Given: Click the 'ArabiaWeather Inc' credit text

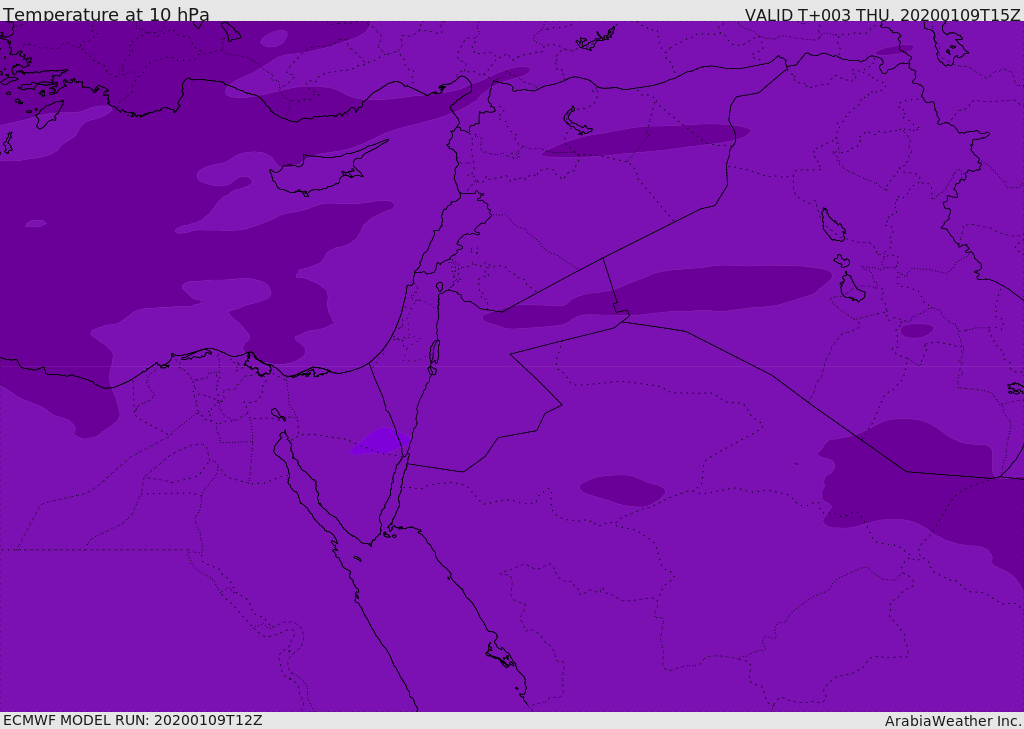Looking at the screenshot, I should [x=952, y=721].
